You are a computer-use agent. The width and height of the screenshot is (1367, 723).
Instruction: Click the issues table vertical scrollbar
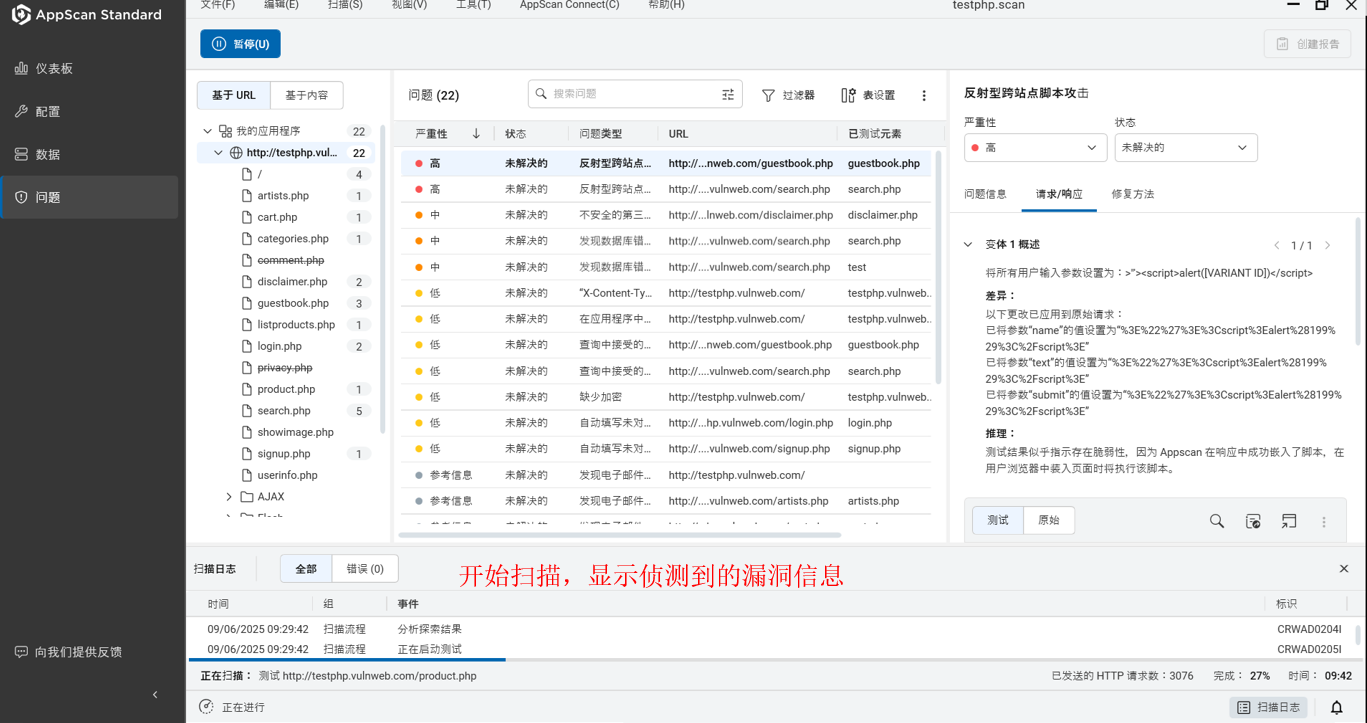[x=938, y=267]
